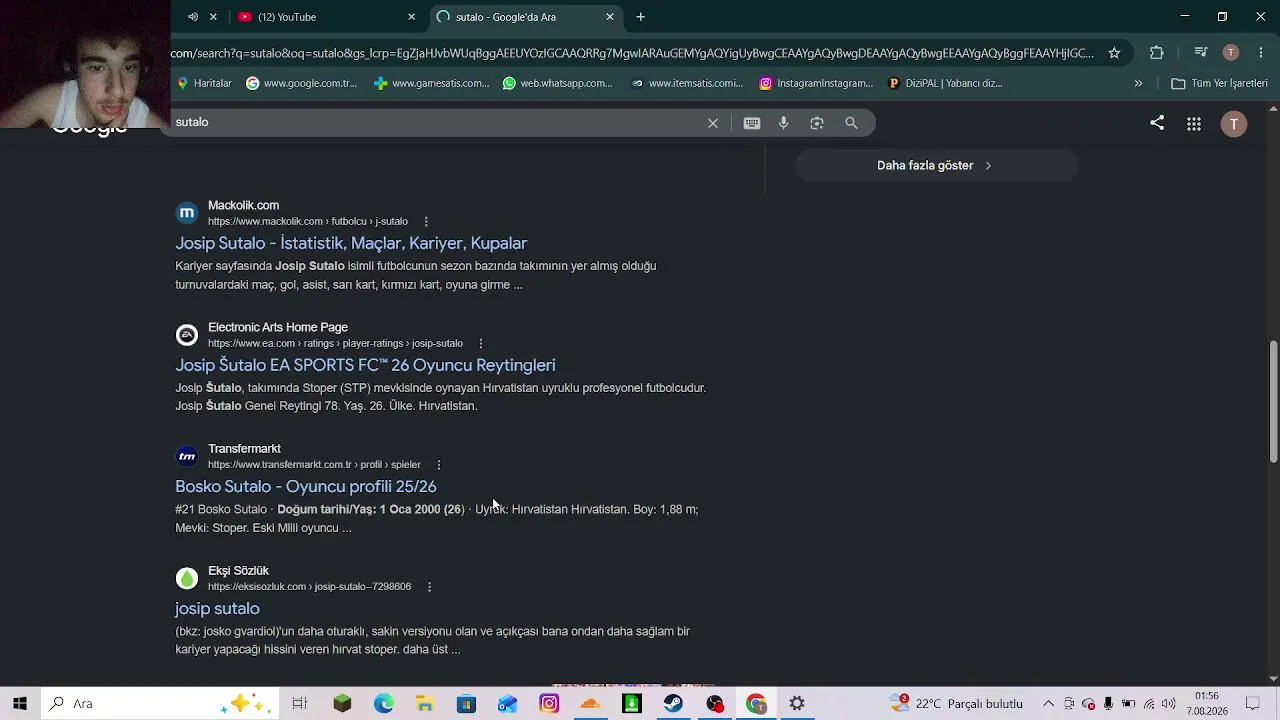Viewport: 1280px width, 720px height.
Task: Click the Ekşi Sözlük site favicon
Action: [x=187, y=579]
